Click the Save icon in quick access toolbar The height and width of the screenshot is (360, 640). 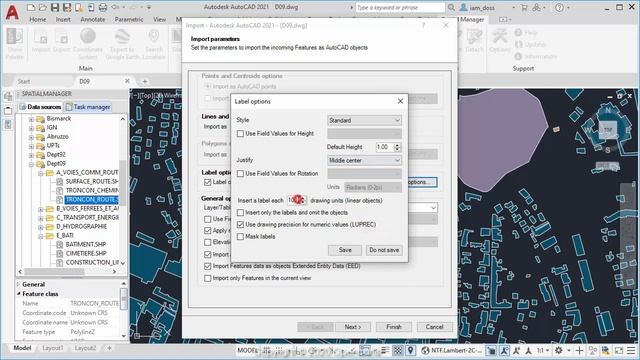tap(55, 7)
